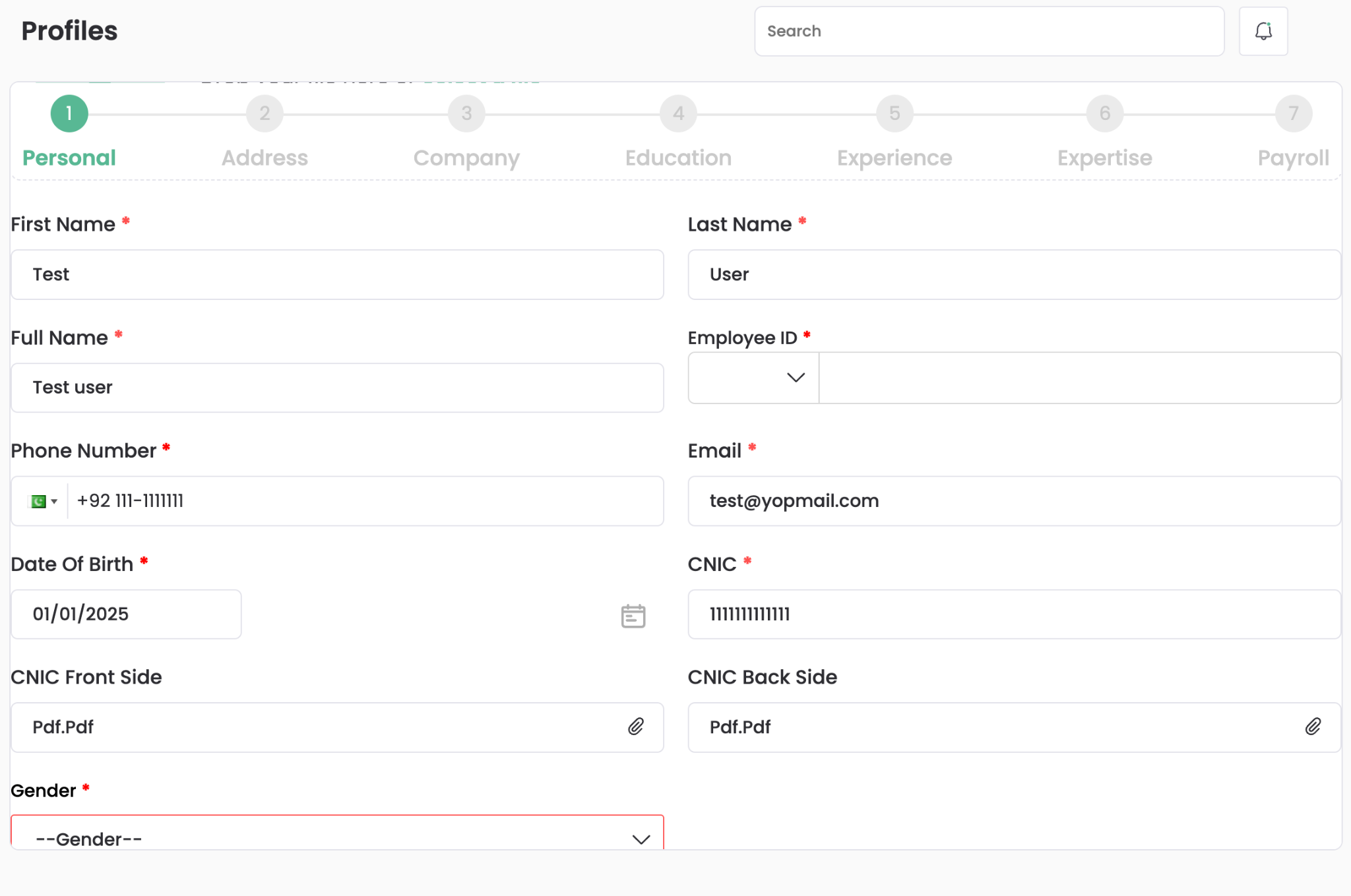Focus the Last Name input field

click(x=1014, y=274)
